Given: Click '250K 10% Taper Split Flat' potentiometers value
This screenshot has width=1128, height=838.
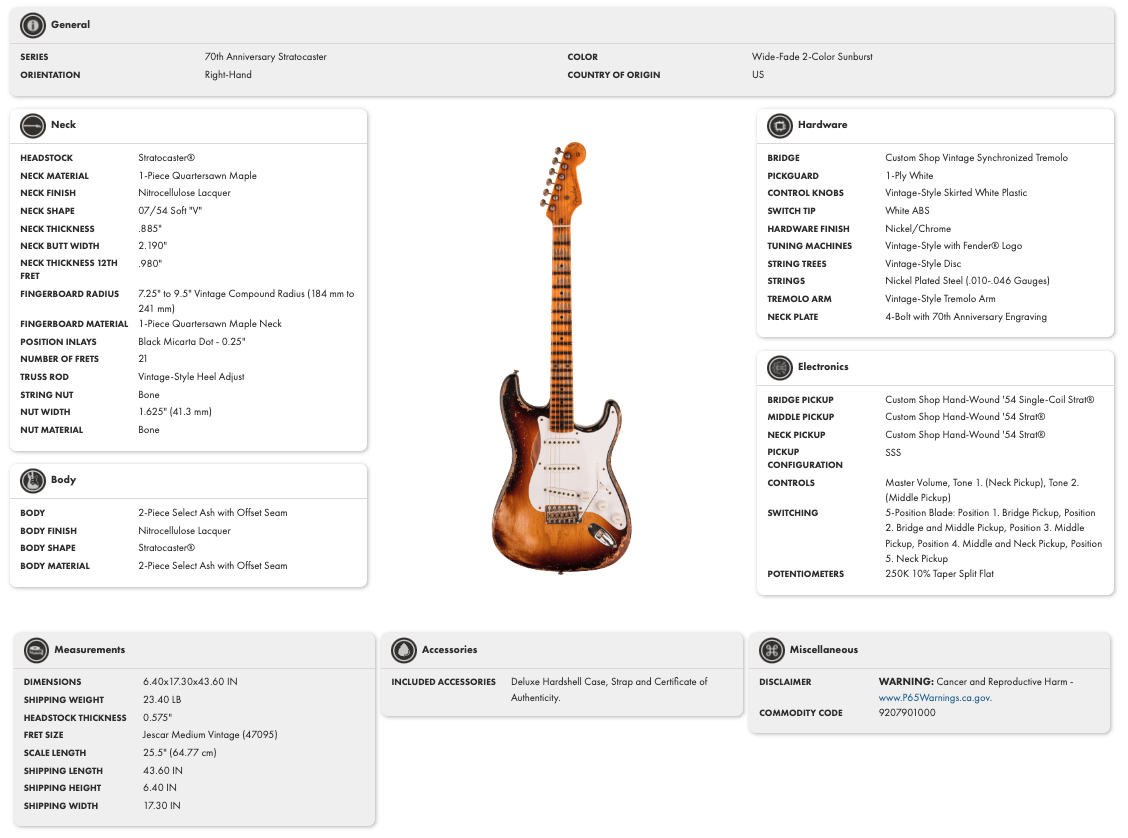Looking at the screenshot, I should click(940, 574).
